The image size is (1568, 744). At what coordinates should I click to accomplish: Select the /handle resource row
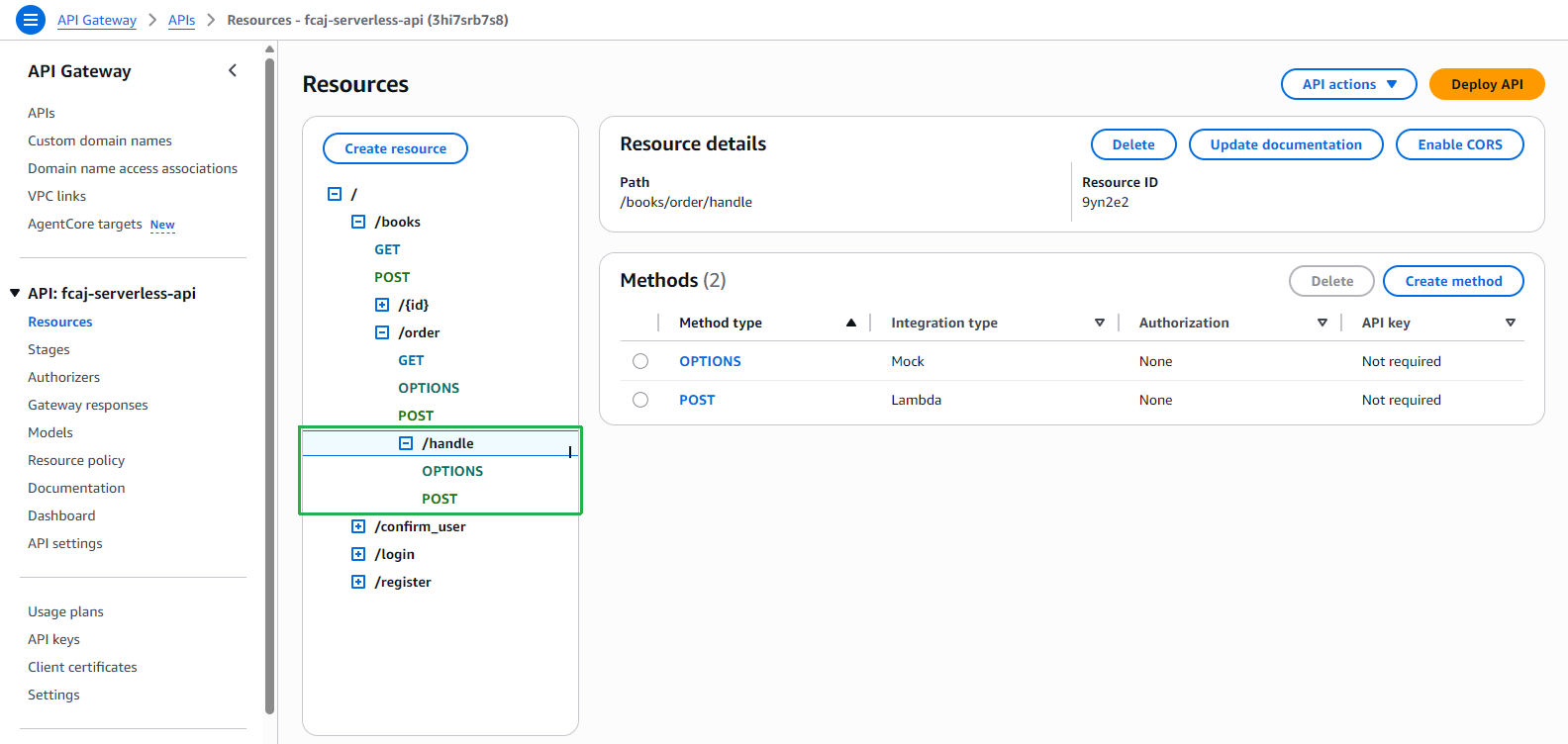(x=441, y=443)
